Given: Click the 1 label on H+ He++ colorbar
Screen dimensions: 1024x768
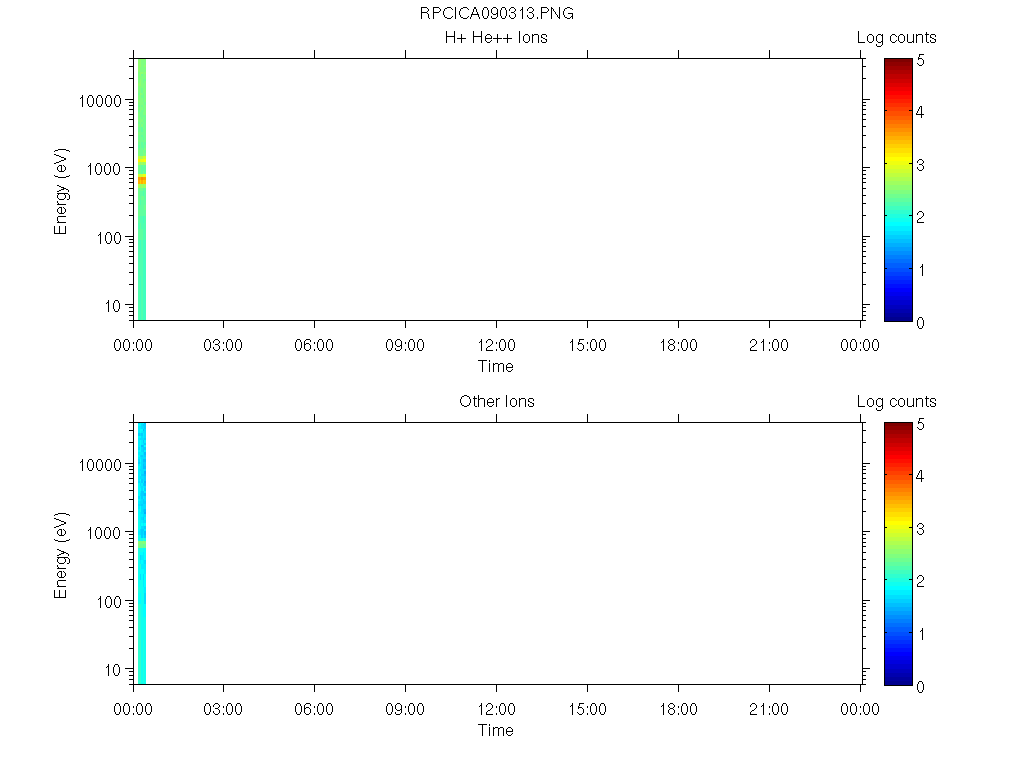Looking at the screenshot, I should point(921,270).
